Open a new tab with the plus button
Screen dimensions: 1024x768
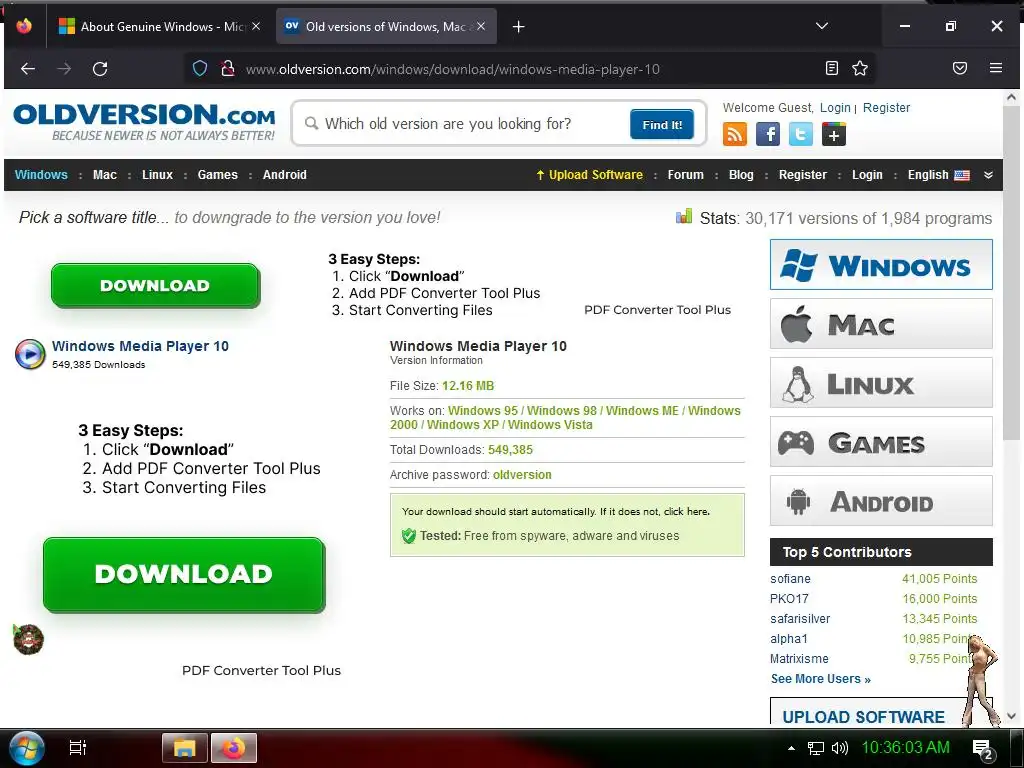519,27
